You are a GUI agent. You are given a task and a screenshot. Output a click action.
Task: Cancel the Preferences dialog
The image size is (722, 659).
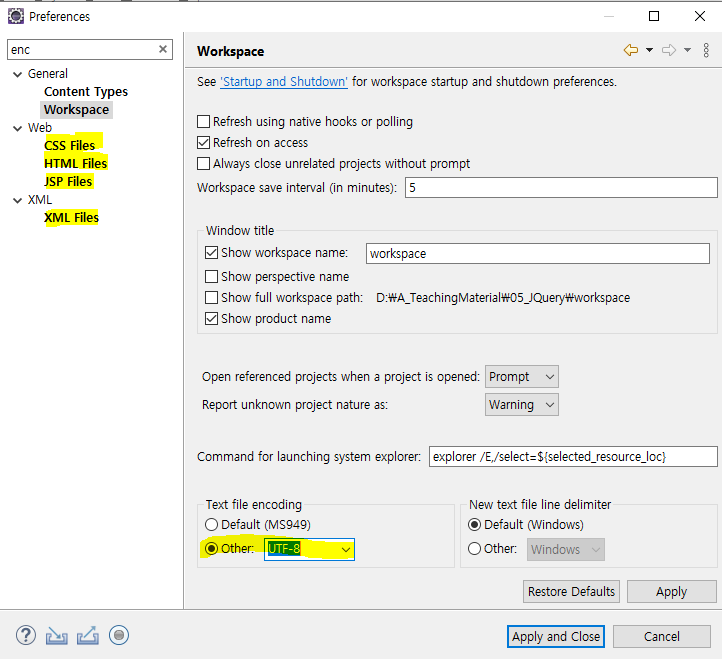coord(662,636)
